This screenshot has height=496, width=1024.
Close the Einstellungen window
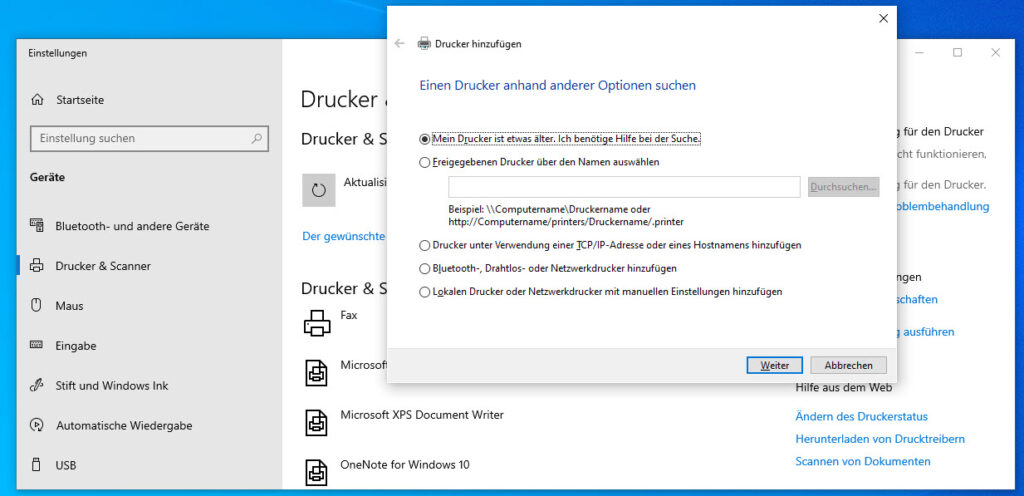pyautogui.click(x=995, y=53)
